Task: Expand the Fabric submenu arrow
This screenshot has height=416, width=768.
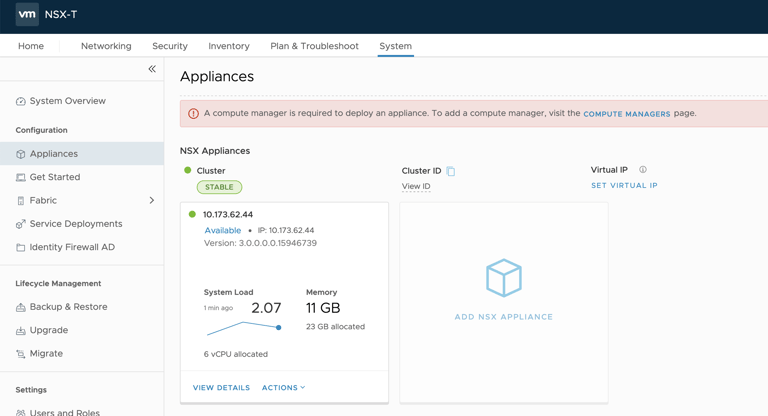Action: tap(152, 200)
